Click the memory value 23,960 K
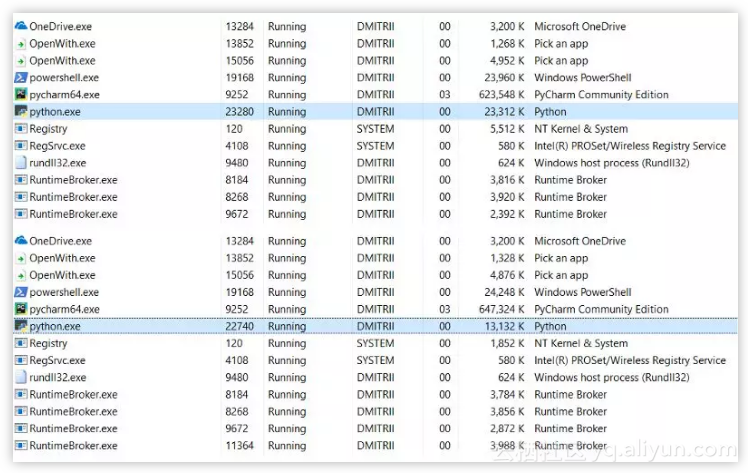The height and width of the screenshot is (473, 748). point(504,77)
